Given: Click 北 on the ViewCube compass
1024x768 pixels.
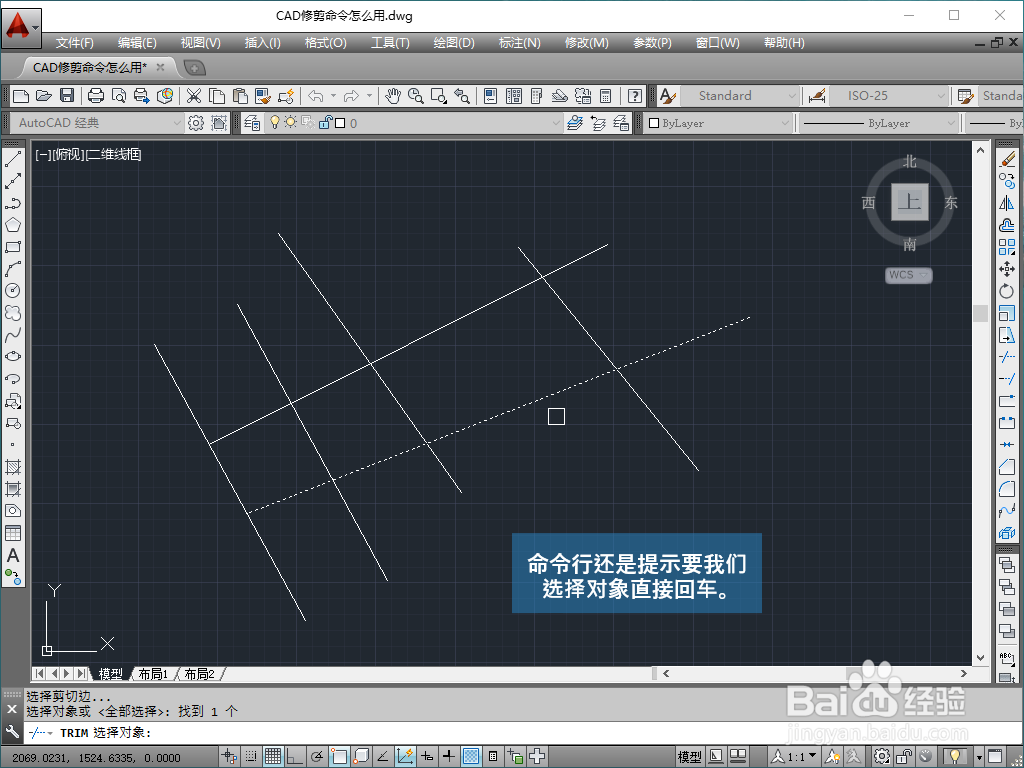Looking at the screenshot, I should (910, 161).
